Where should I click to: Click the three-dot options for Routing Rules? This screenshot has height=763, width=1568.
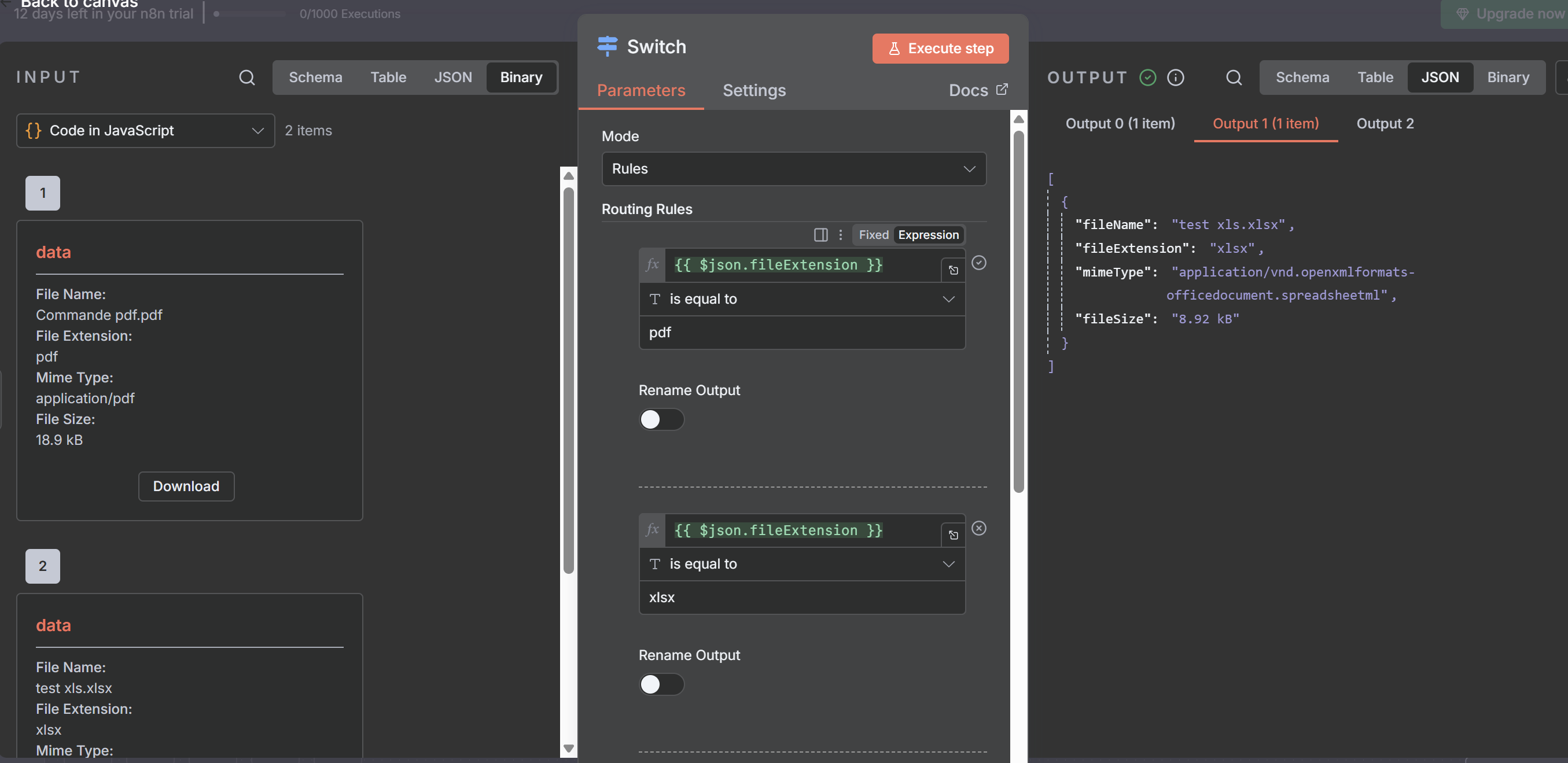pos(841,235)
